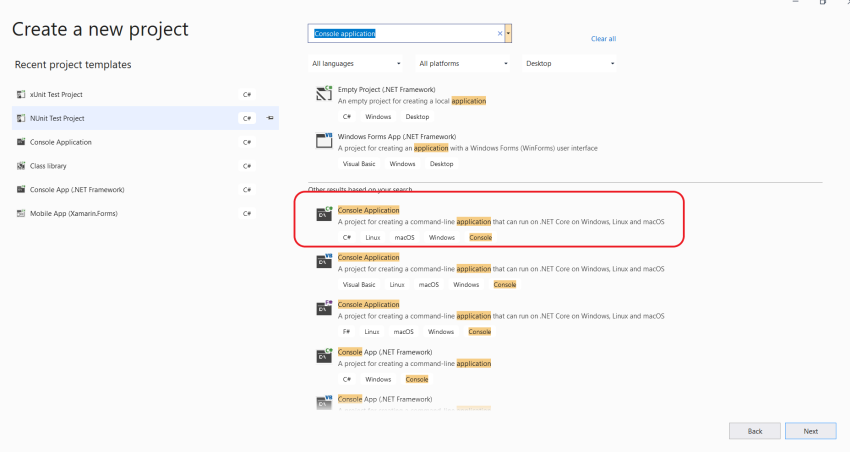Click the Visual Basic Console Application icon
Screen dimensions: 850x452
pos(324,261)
